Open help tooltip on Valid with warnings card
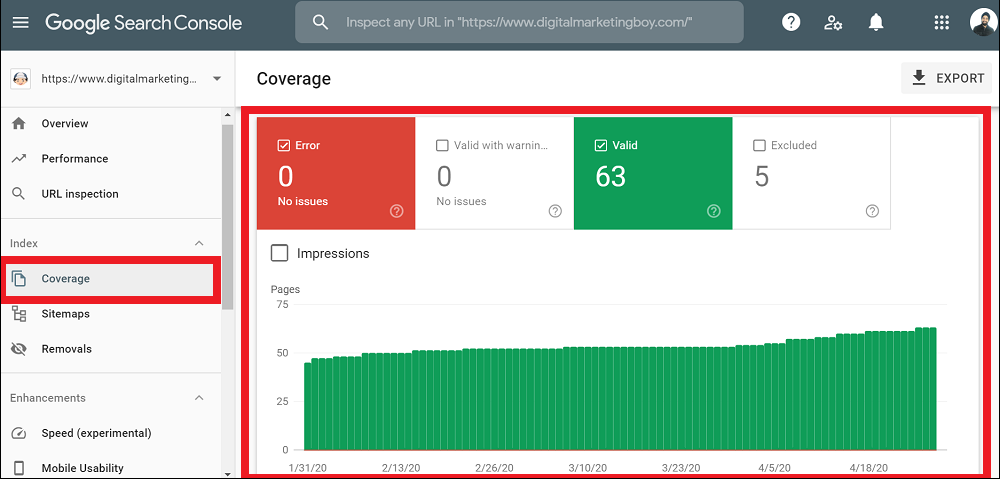The width and height of the screenshot is (1000, 479). 555,211
